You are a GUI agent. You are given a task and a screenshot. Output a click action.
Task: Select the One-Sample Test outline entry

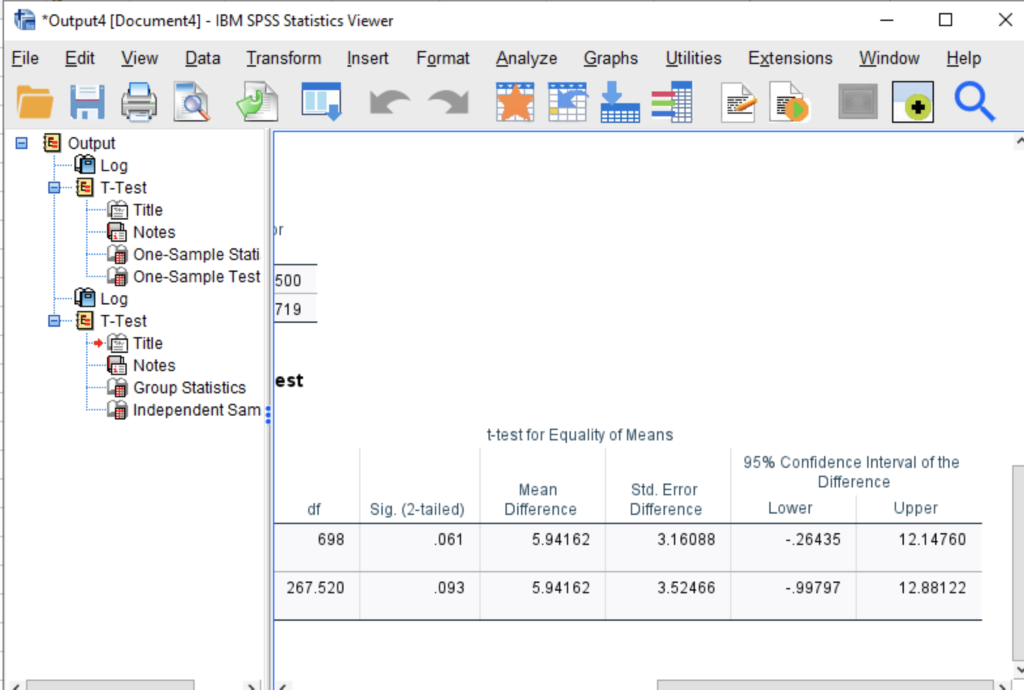(x=196, y=276)
